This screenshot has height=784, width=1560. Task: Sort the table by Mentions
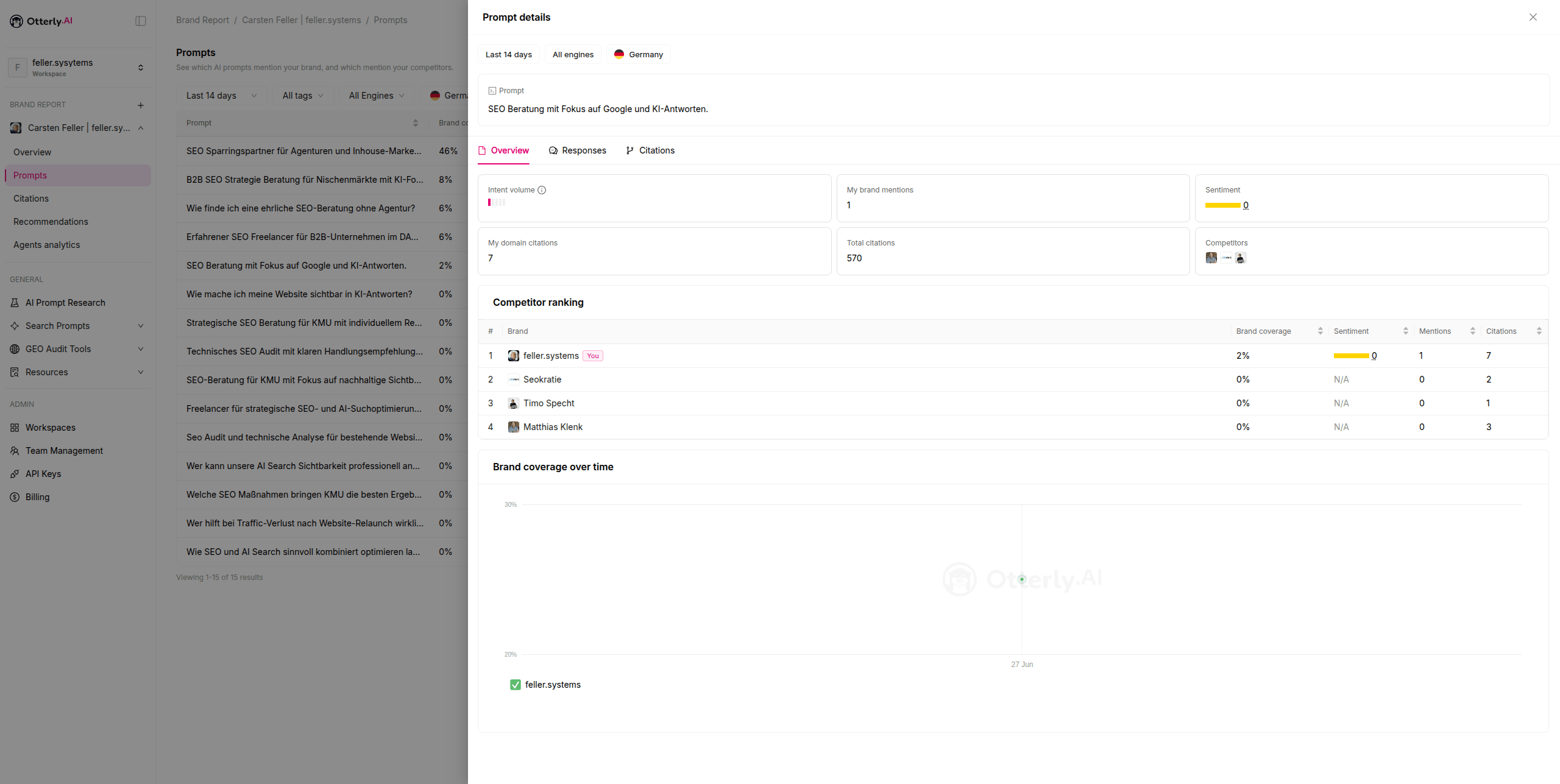click(1472, 331)
